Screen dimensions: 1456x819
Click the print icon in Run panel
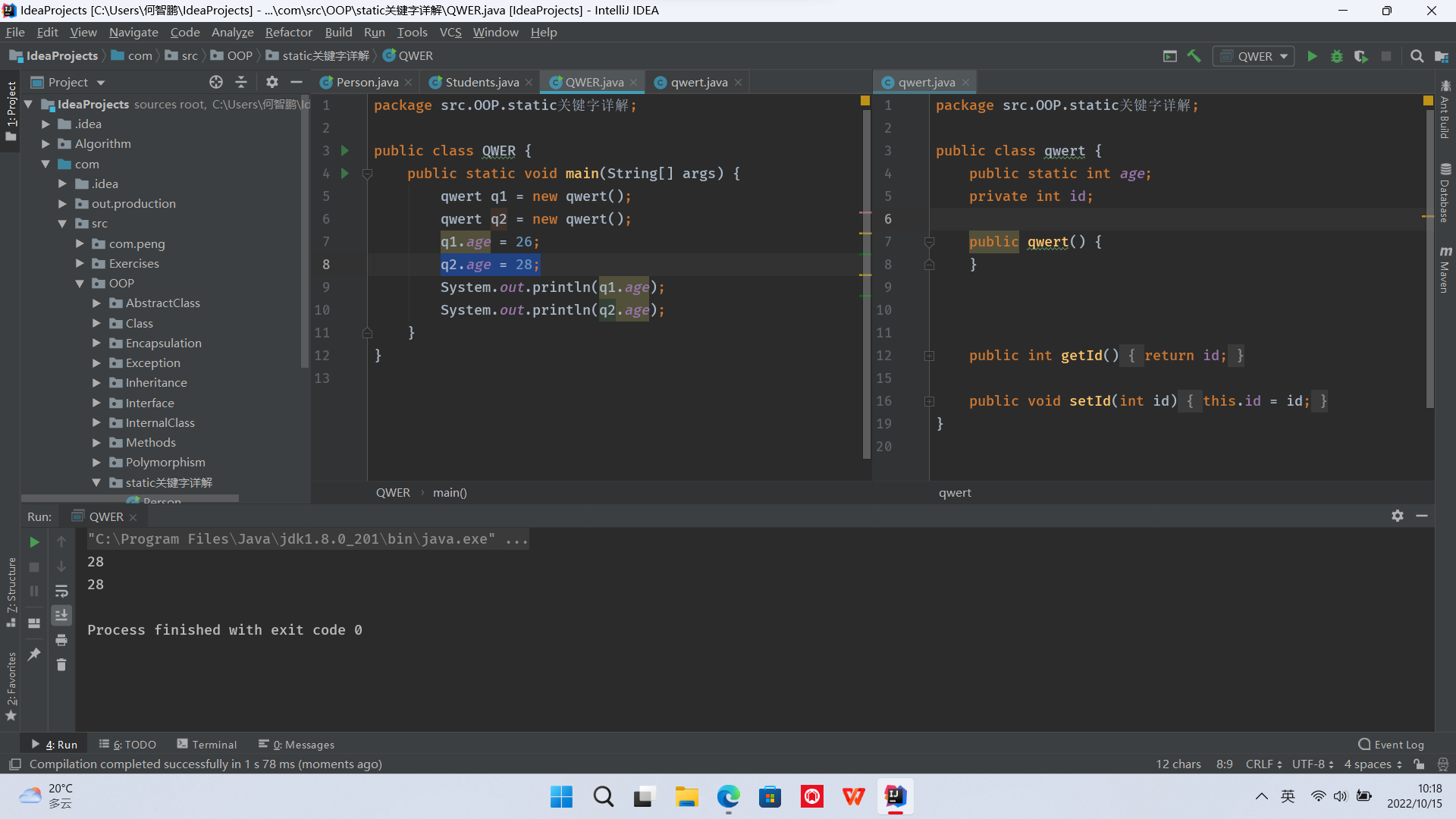point(61,640)
